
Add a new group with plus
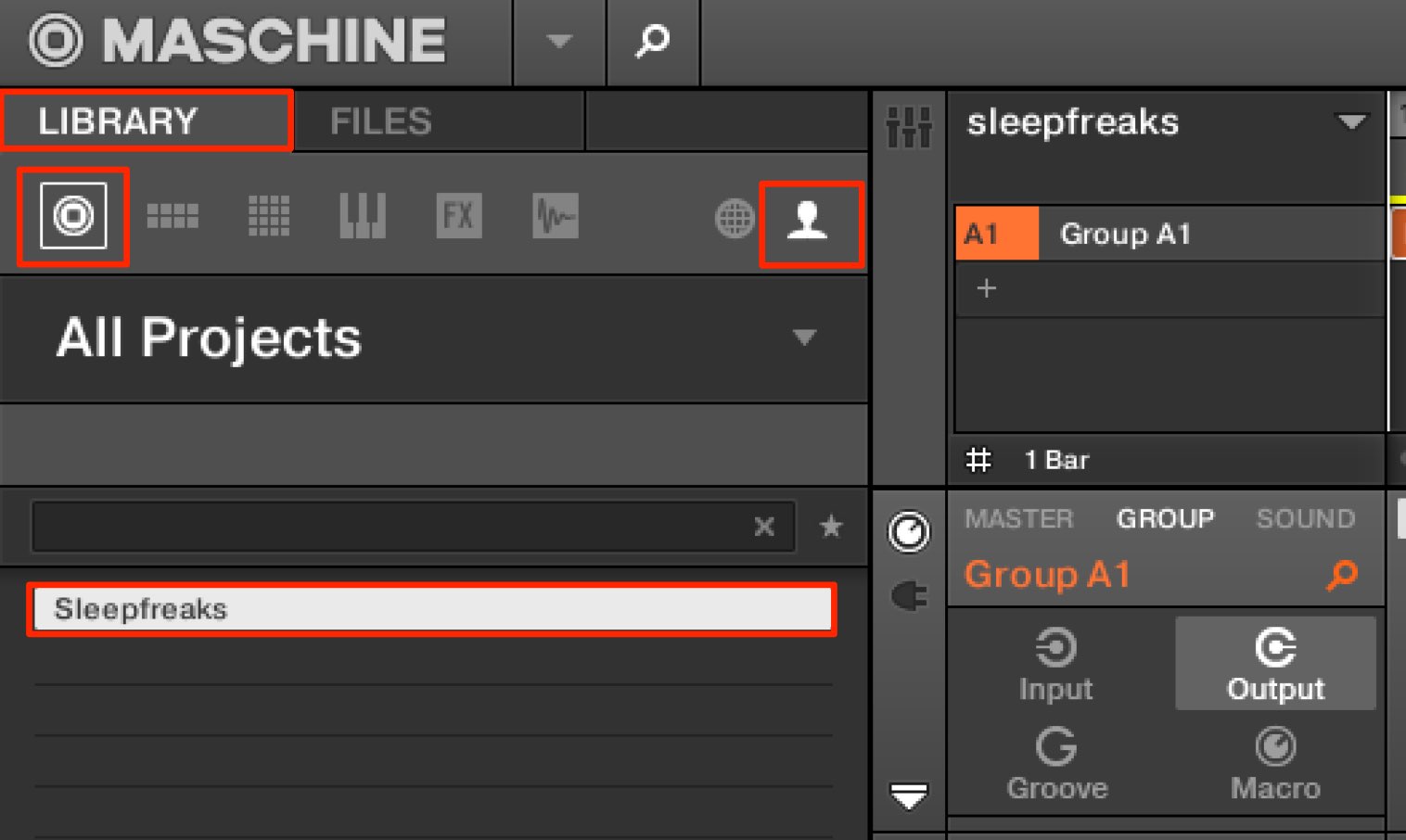987,288
